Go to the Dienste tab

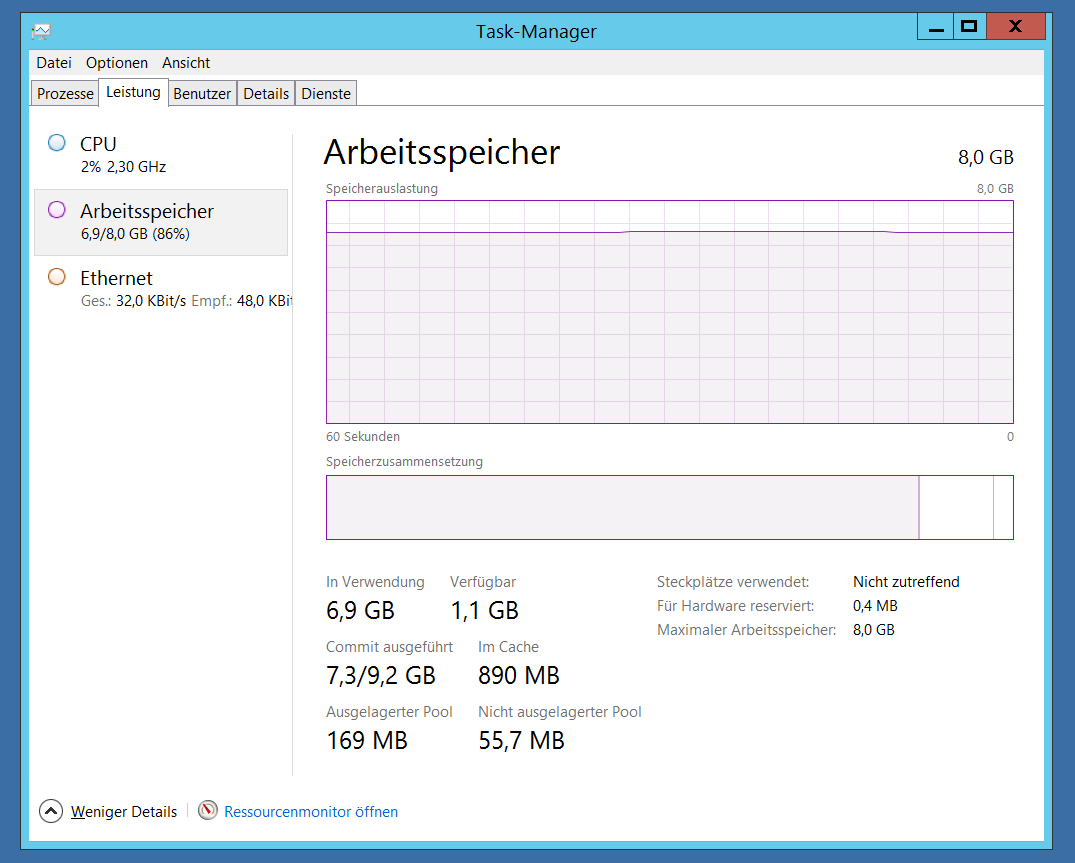(326, 93)
